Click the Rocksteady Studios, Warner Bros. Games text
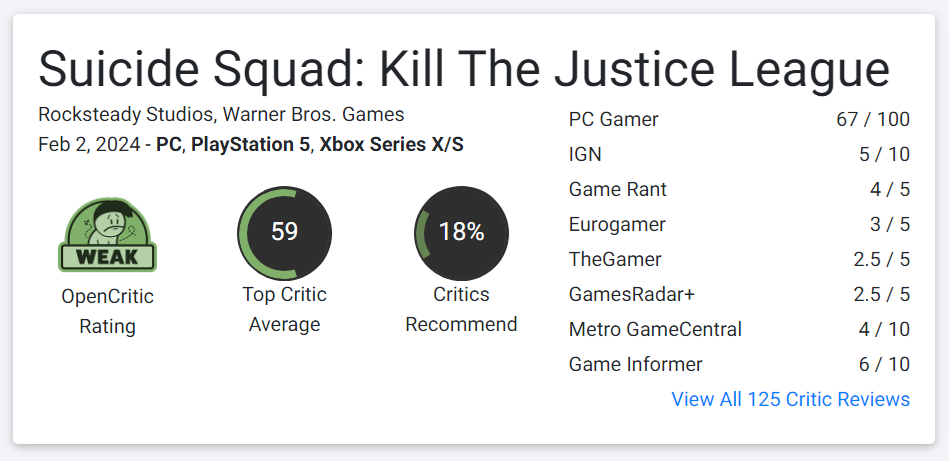Viewport: 949px width, 461px height. (x=221, y=114)
